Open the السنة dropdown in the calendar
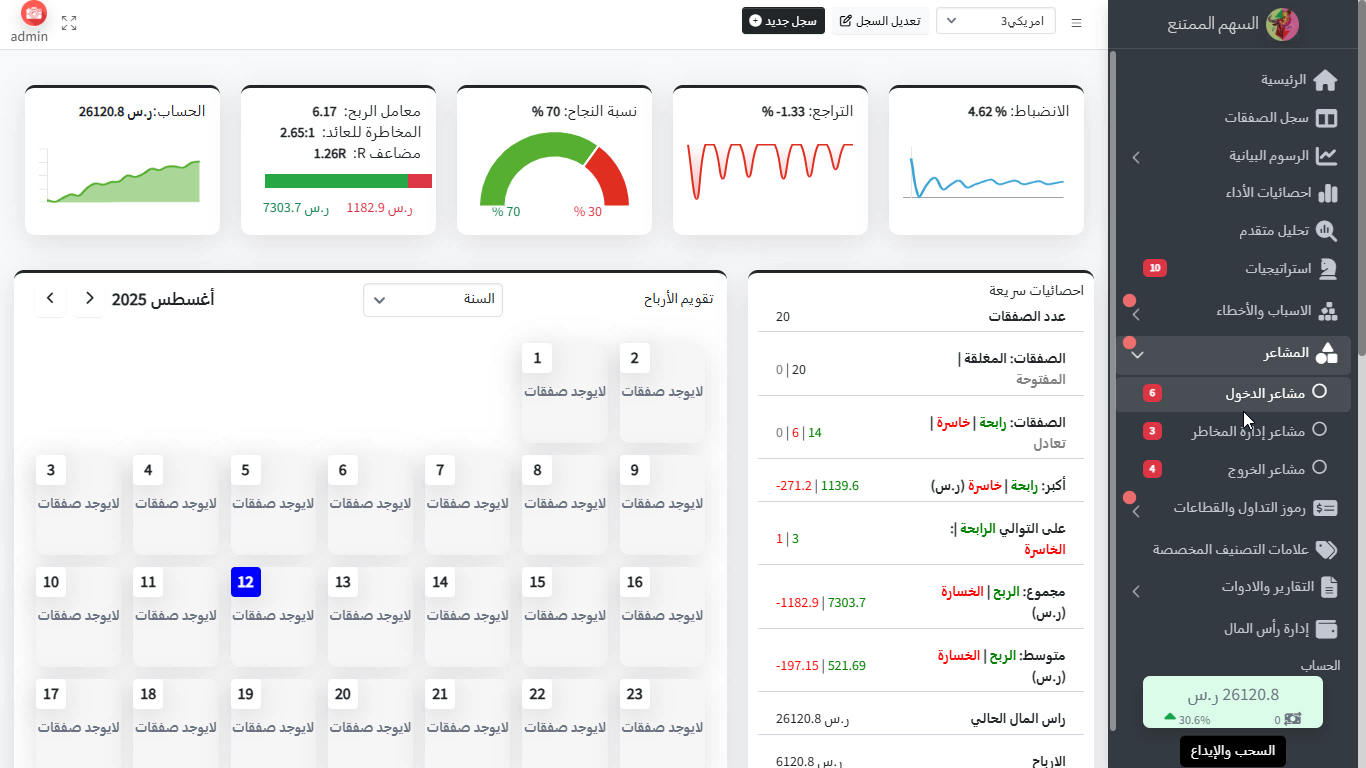This screenshot has width=1366, height=768. pyautogui.click(x=432, y=300)
